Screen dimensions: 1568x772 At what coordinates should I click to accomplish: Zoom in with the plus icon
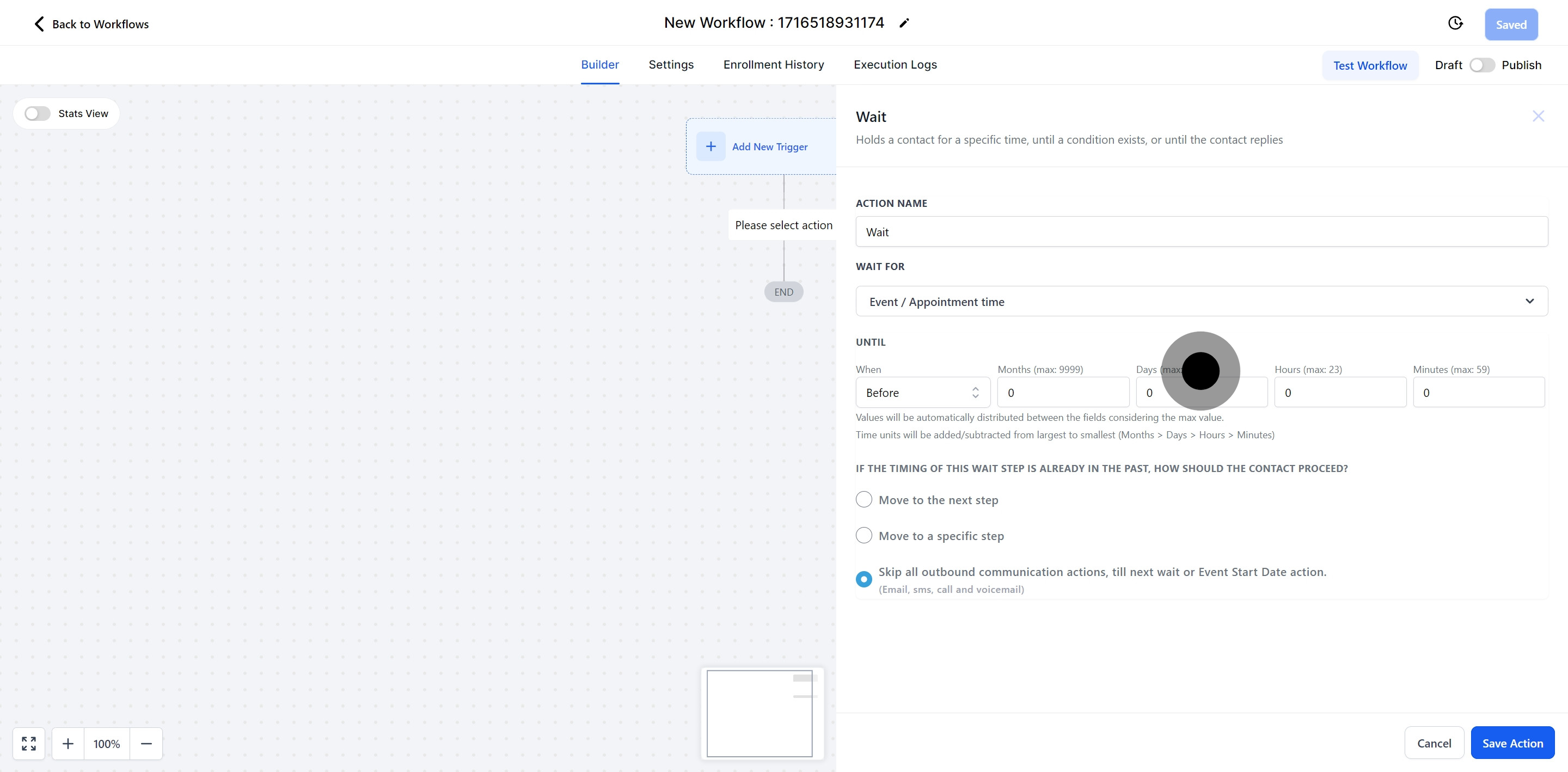[68, 743]
